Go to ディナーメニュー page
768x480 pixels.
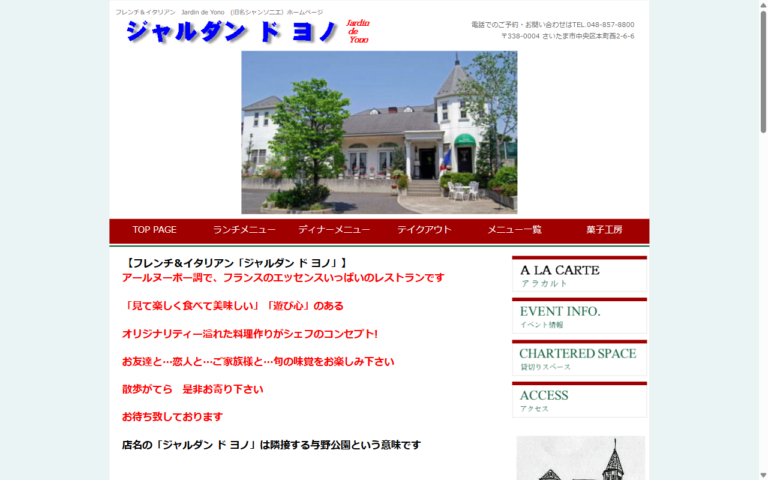pos(334,230)
